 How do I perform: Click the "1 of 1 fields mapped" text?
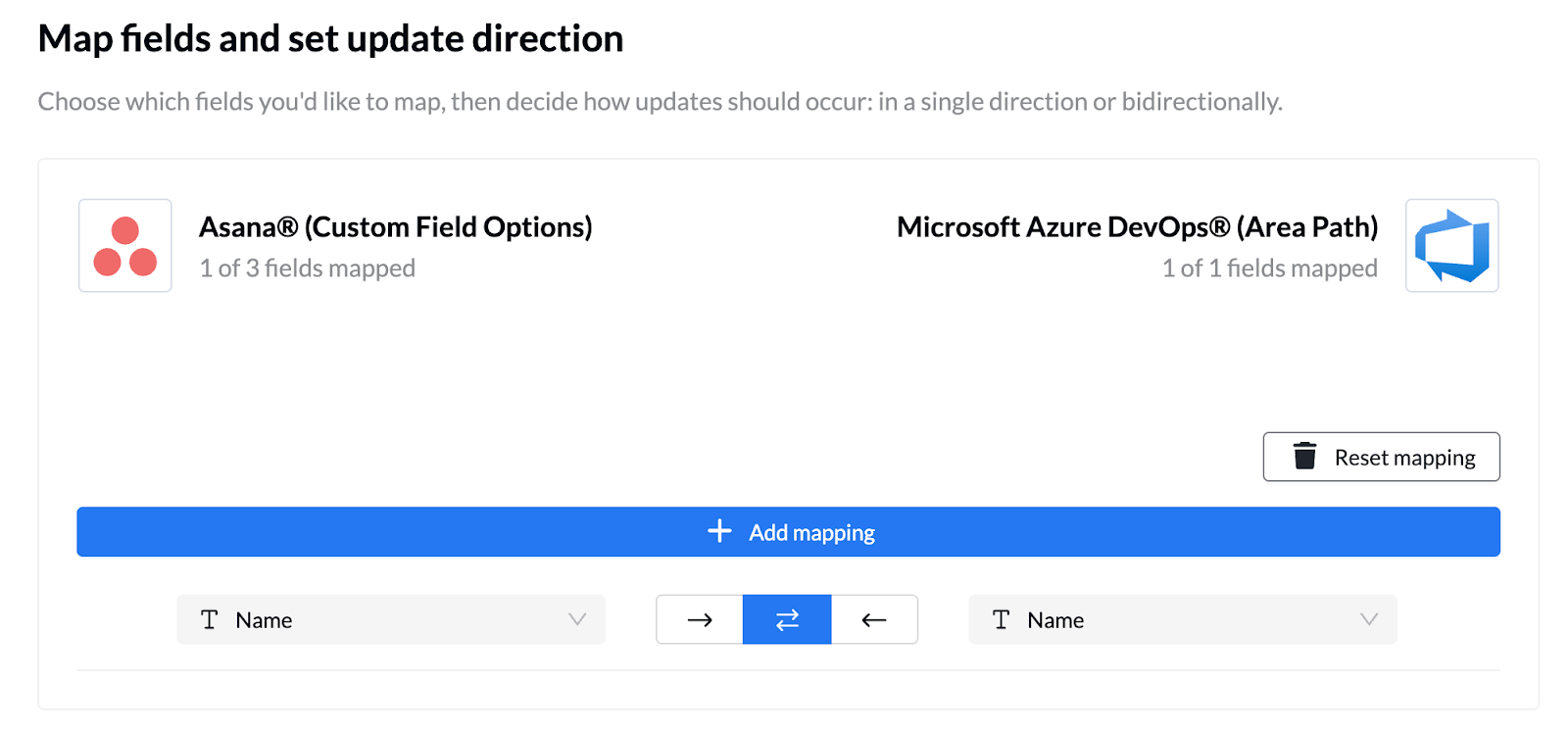coord(1269,268)
